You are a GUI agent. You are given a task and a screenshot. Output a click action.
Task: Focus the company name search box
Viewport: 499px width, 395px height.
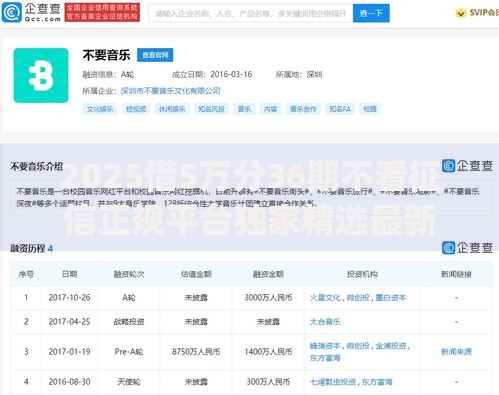tap(251, 13)
